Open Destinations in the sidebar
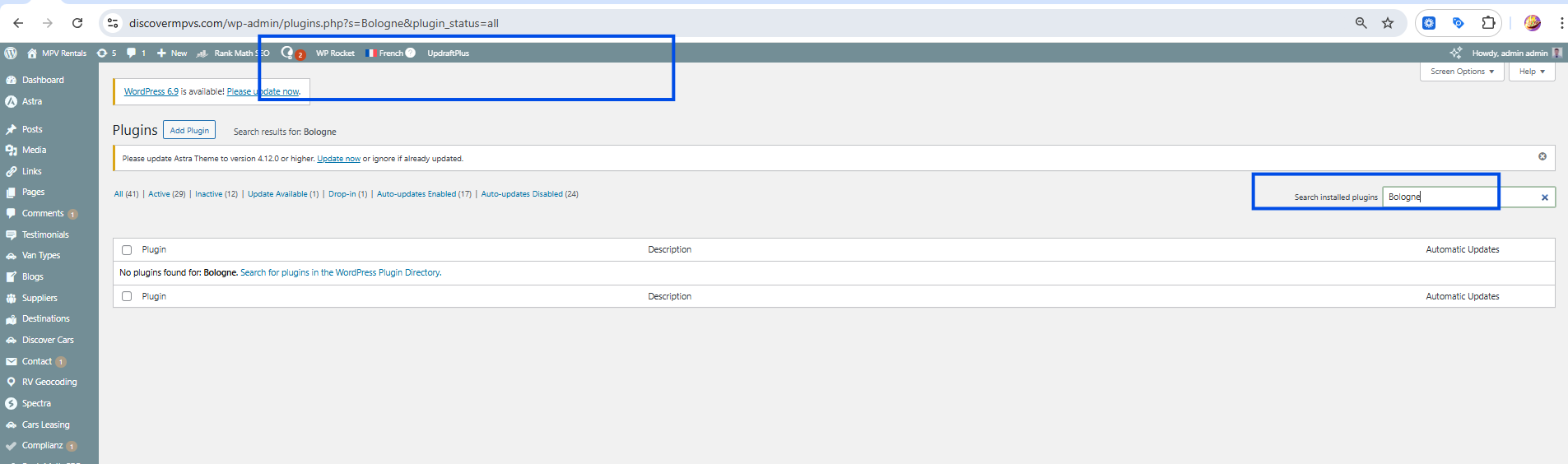The width and height of the screenshot is (1568, 464). coord(46,318)
